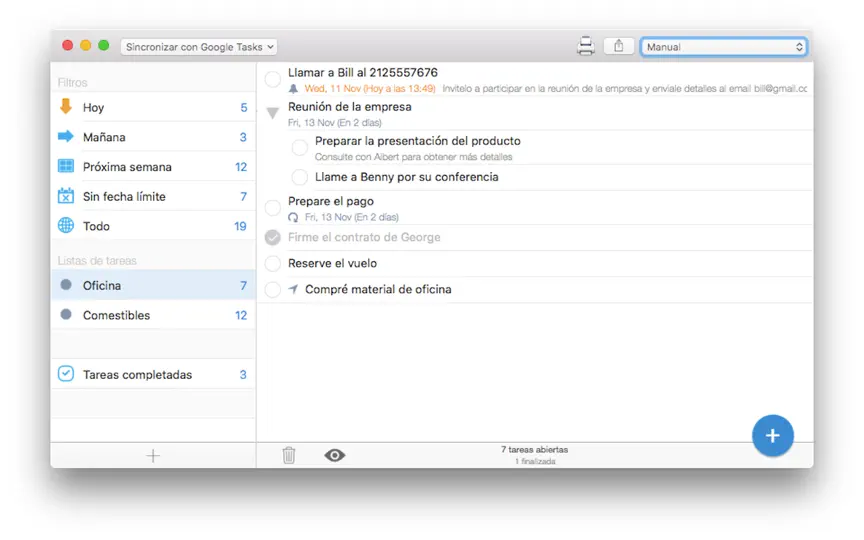Open the Comestibles task list
The height and width of the screenshot is (540, 864).
[x=153, y=315]
